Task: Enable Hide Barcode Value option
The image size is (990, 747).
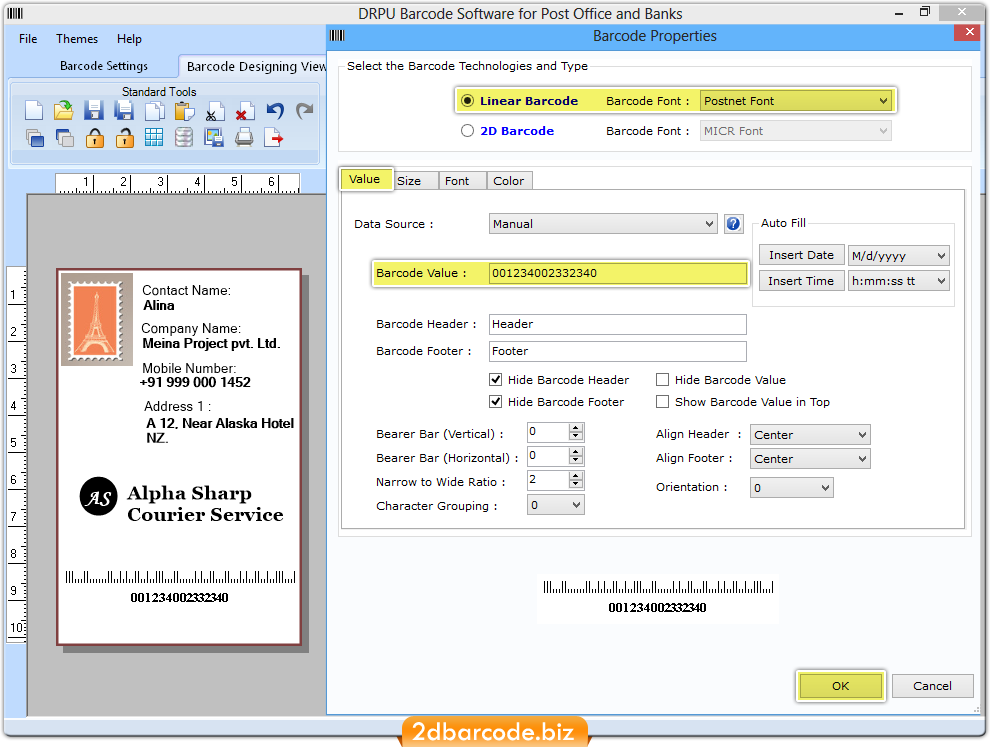Action: [662, 379]
